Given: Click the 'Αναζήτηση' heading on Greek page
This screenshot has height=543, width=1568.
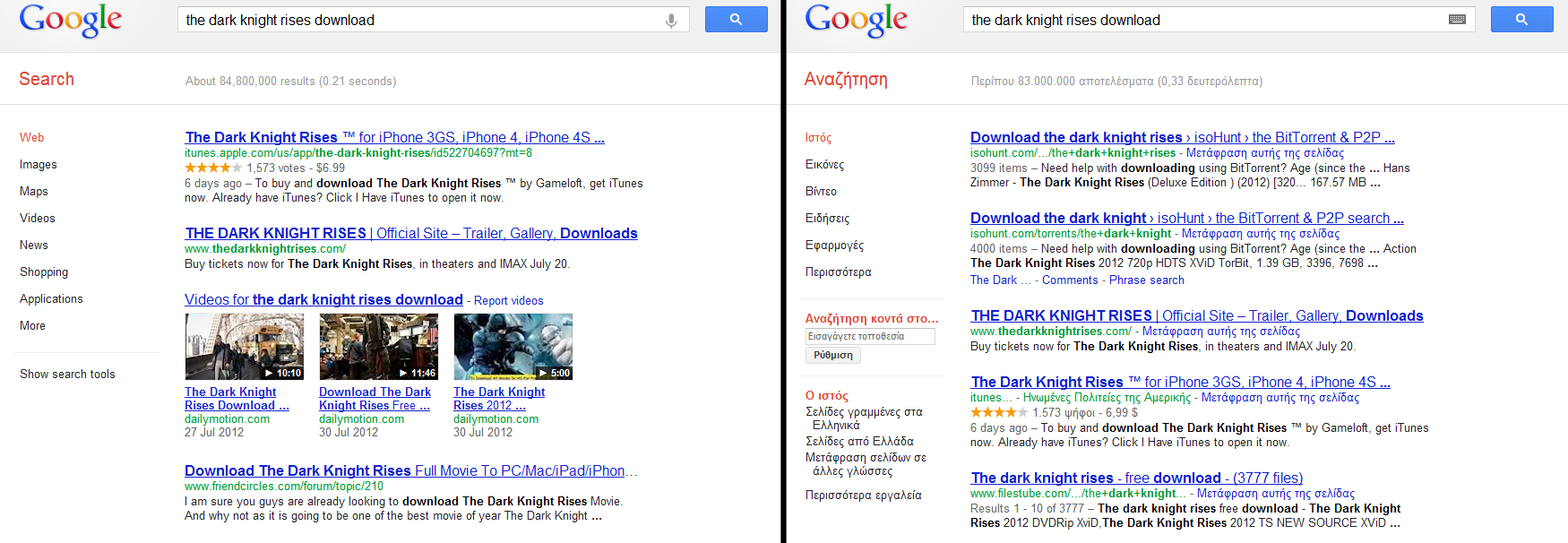Looking at the screenshot, I should click(x=846, y=79).
